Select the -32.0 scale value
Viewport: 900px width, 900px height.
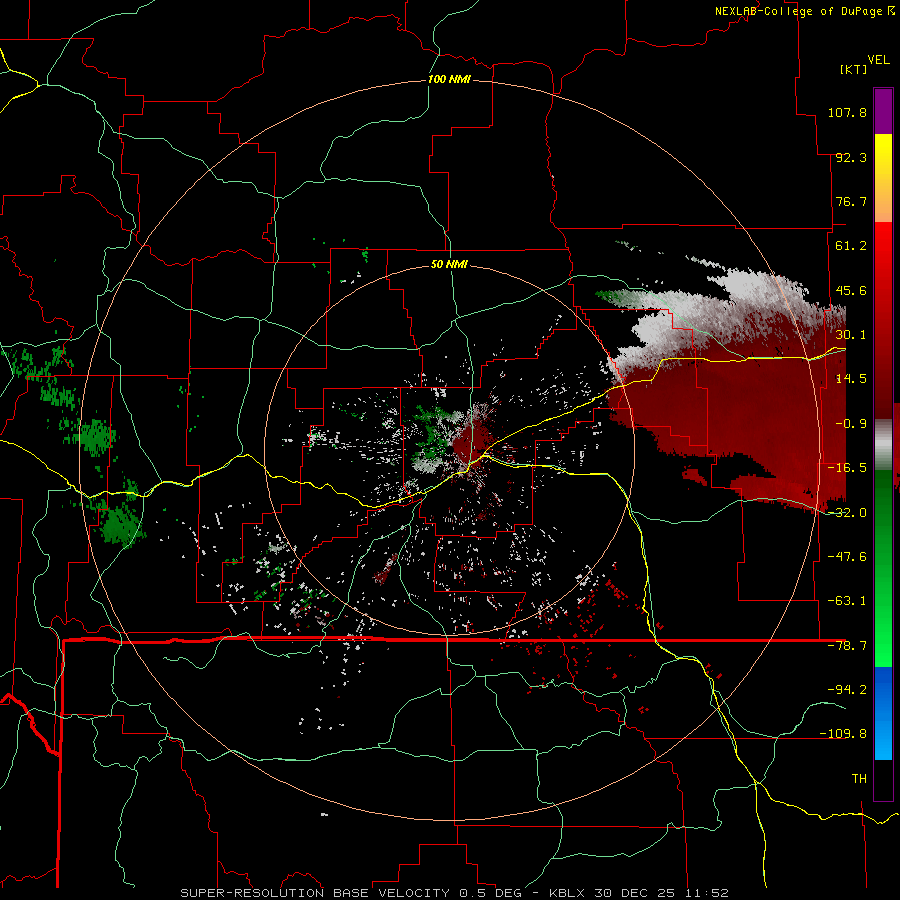point(847,513)
